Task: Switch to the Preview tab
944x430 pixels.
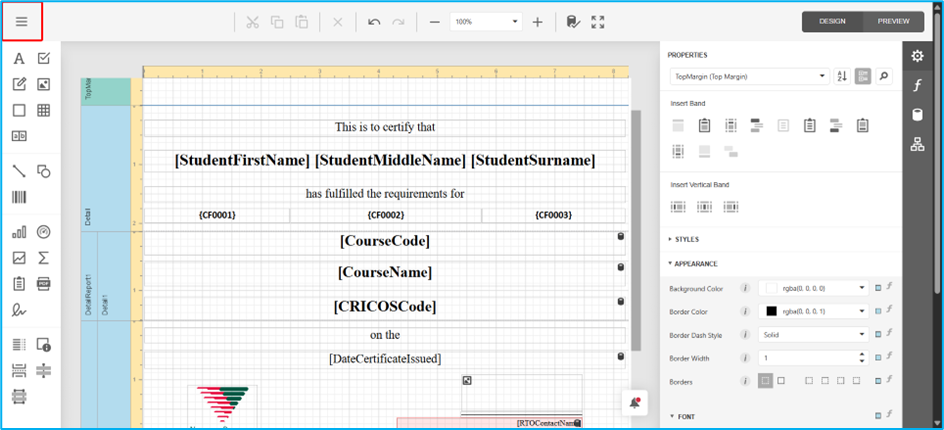Action: (893, 21)
